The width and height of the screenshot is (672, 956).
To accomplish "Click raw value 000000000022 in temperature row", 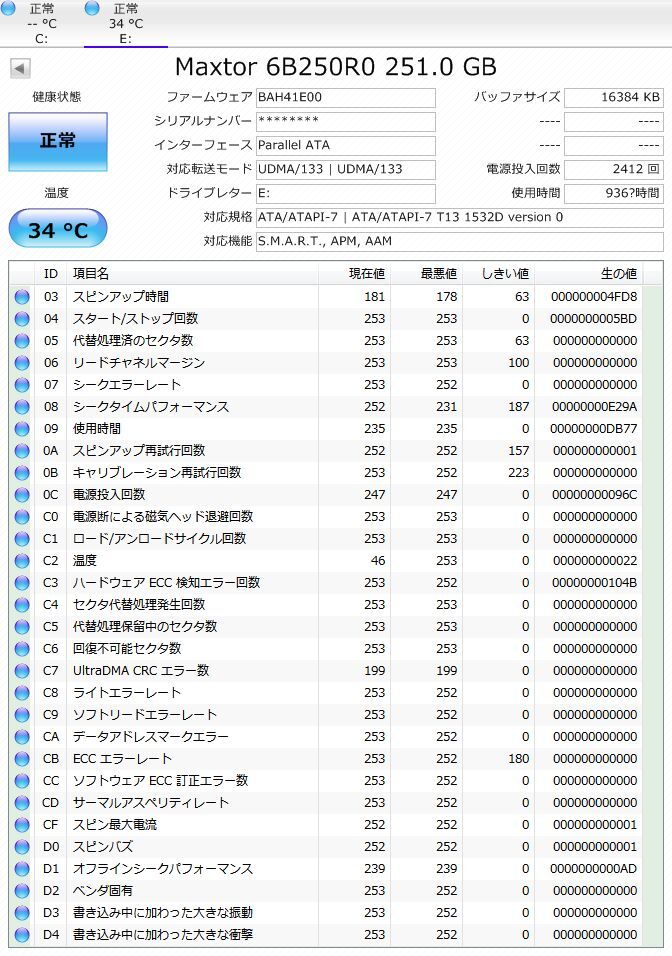I will (x=595, y=561).
